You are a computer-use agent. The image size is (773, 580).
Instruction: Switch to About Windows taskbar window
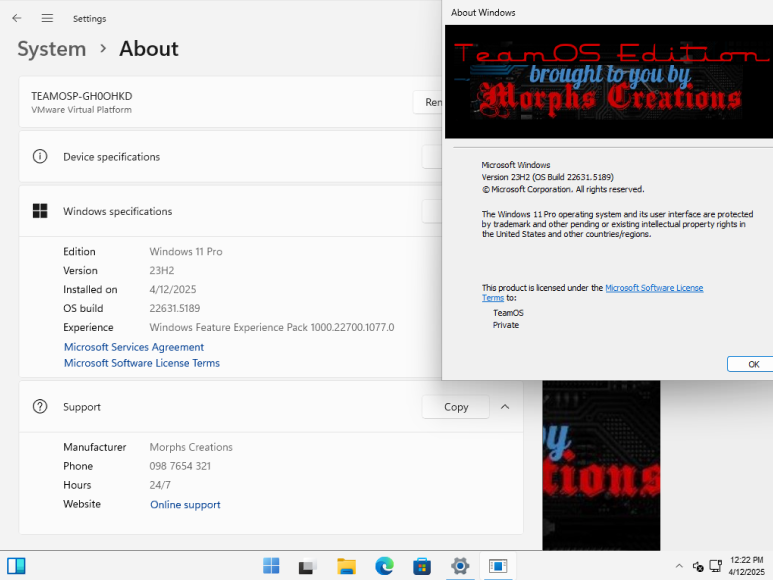click(498, 566)
